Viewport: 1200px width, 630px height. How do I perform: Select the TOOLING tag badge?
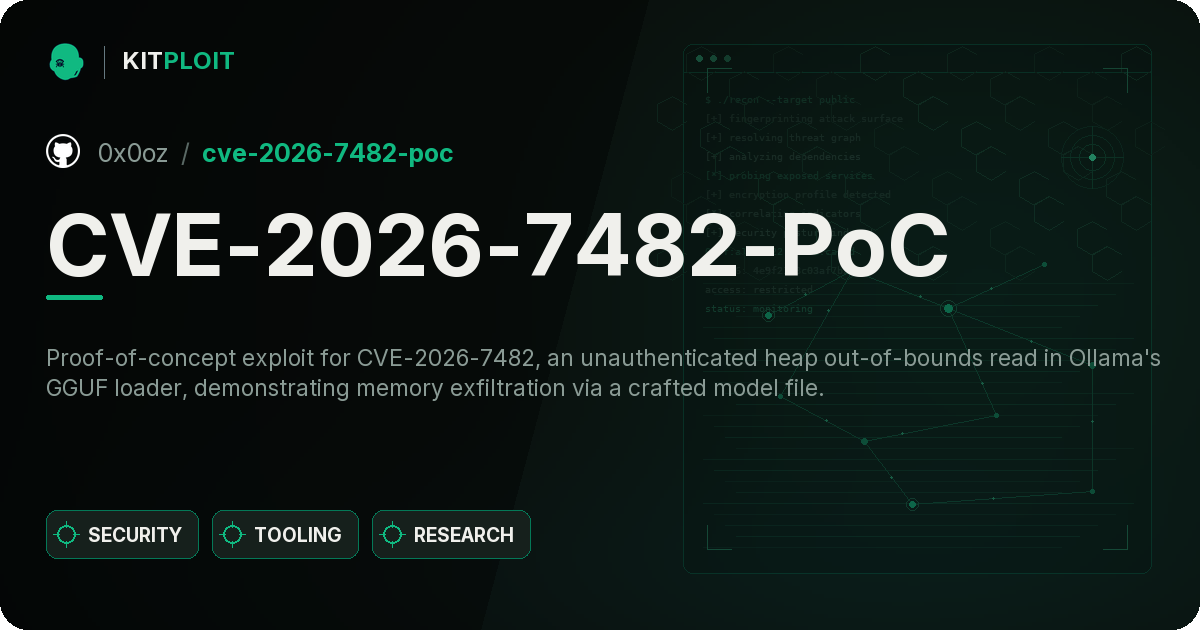(285, 535)
